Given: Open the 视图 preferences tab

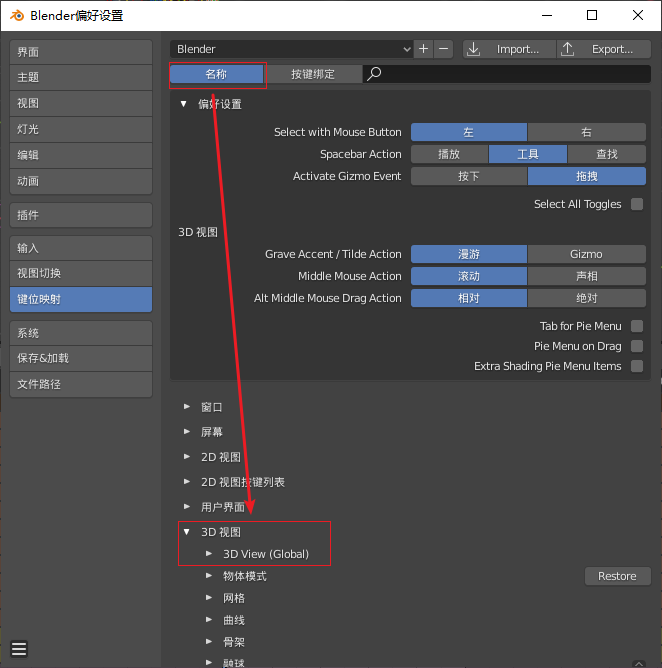Looking at the screenshot, I should click(81, 104).
